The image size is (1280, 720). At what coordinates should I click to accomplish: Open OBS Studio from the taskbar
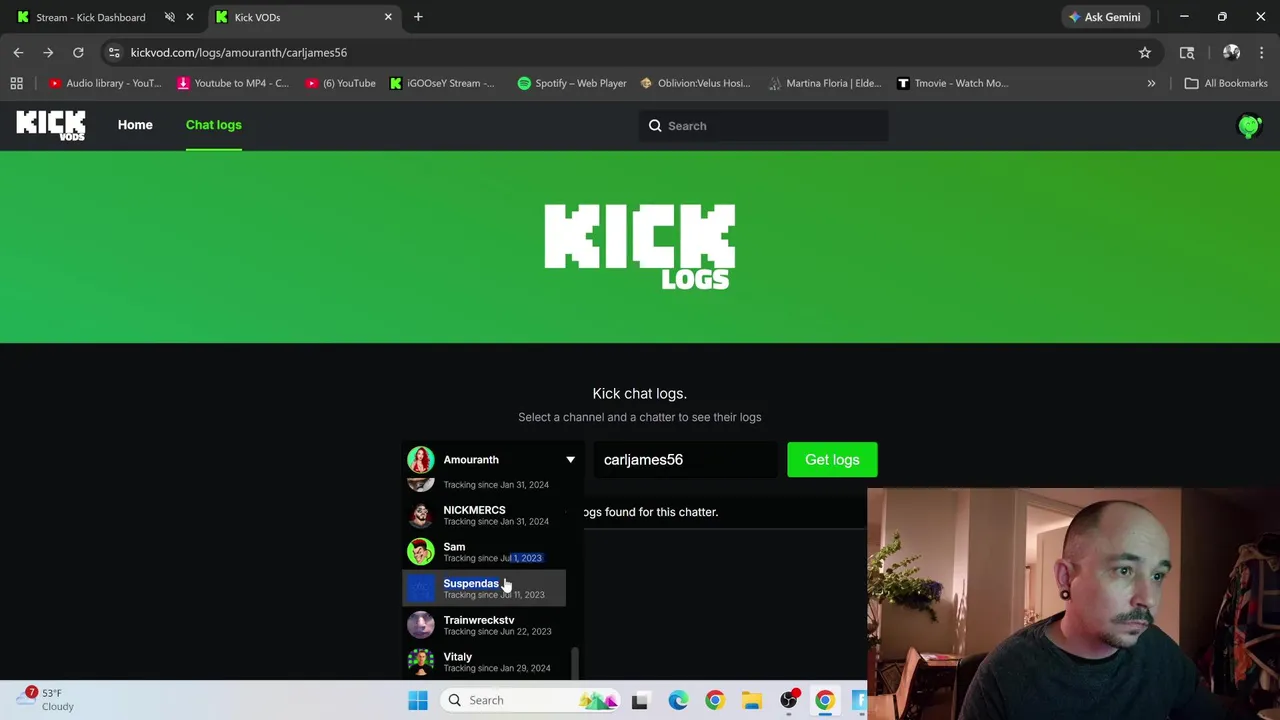pos(789,700)
